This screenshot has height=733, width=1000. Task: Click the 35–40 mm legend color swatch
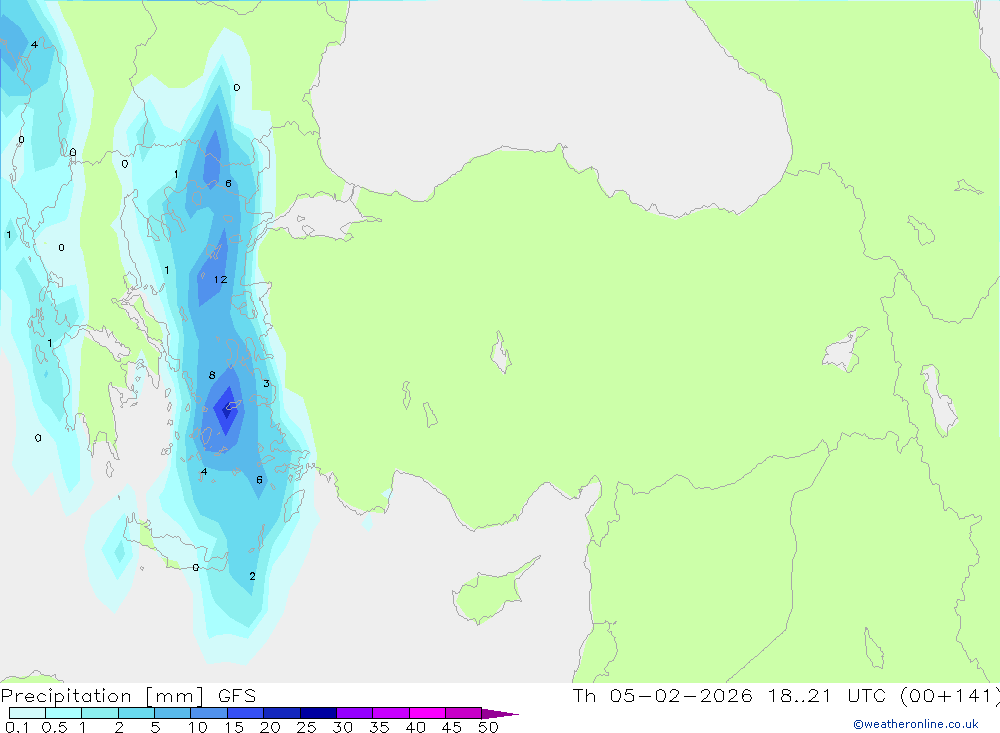pyautogui.click(x=391, y=713)
